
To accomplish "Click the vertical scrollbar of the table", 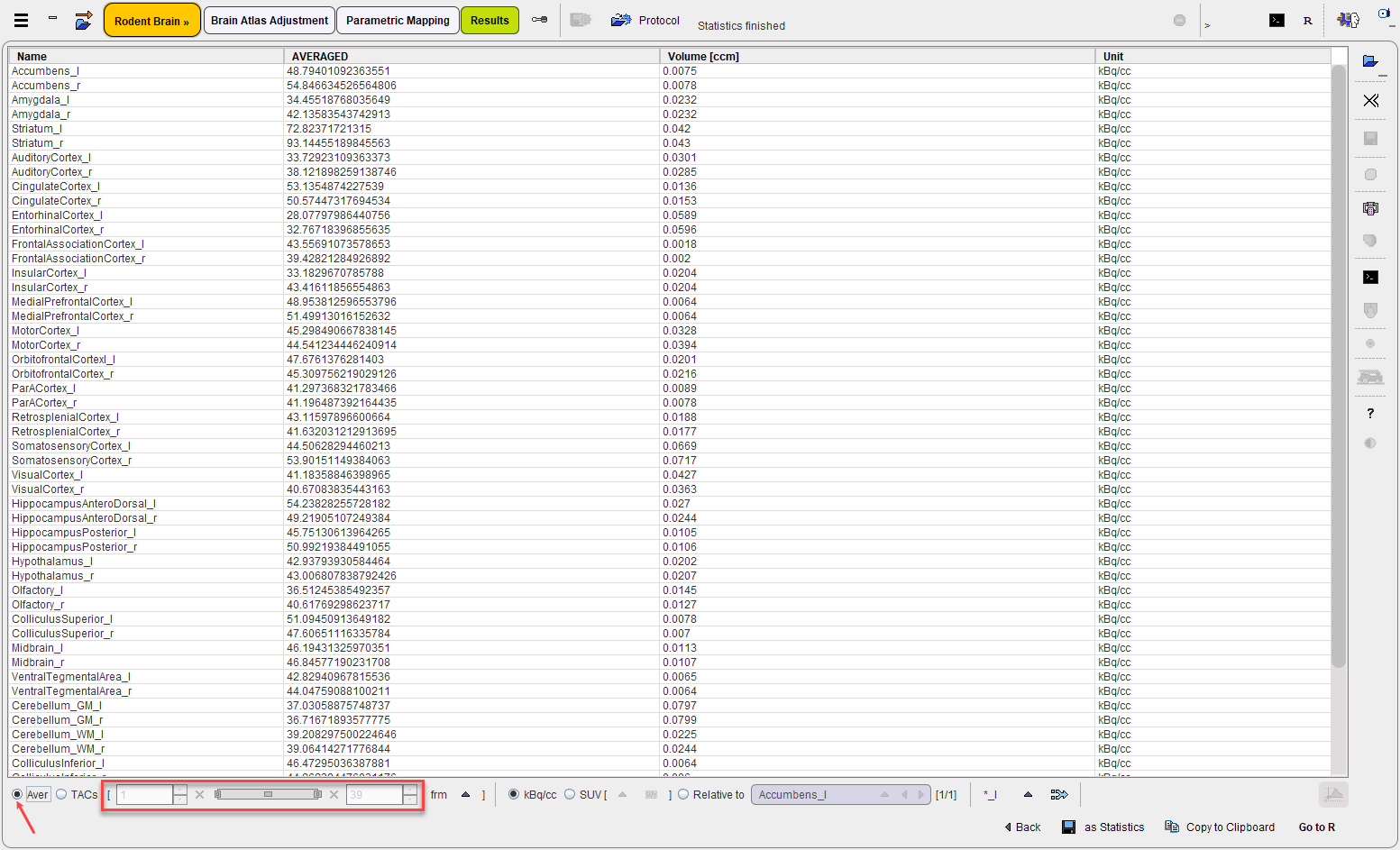I will click(x=1339, y=365).
